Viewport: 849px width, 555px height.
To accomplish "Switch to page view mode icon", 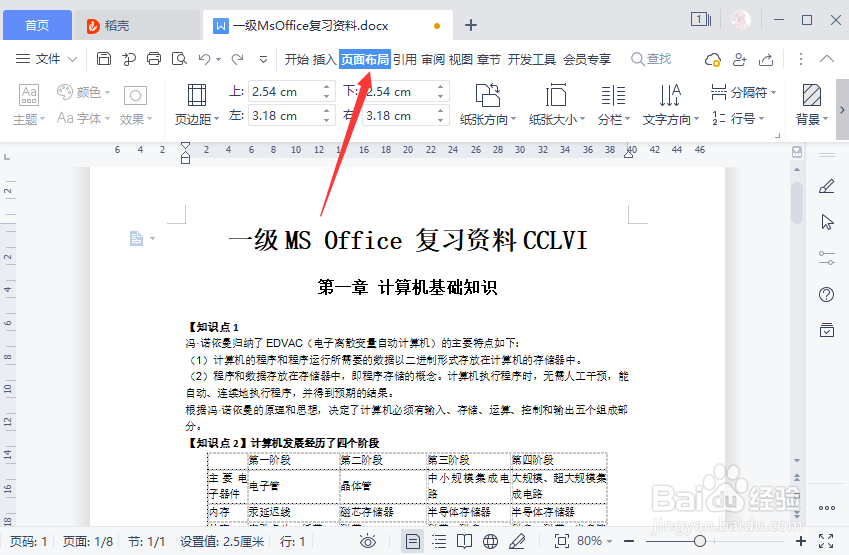I will click(413, 541).
